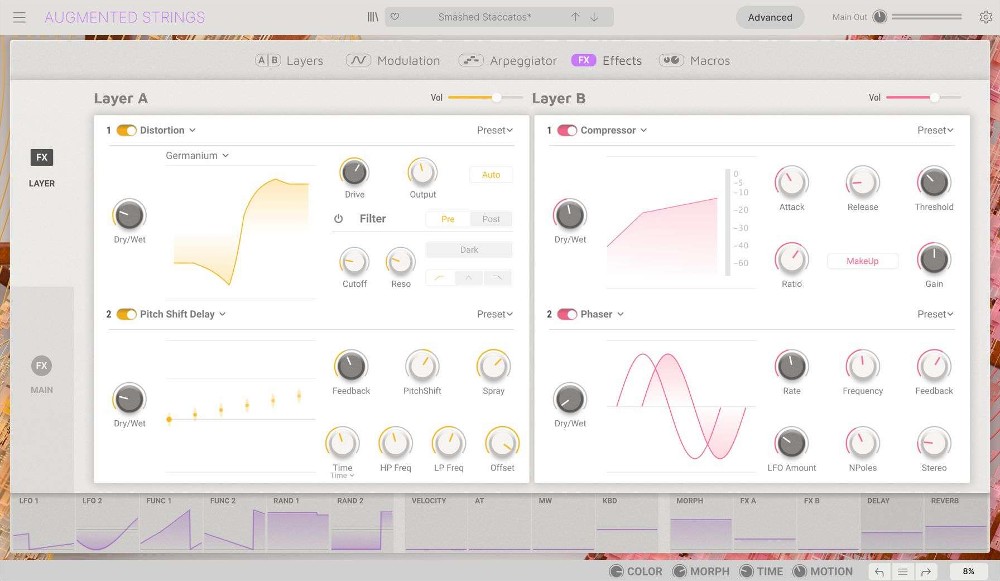Viewport: 1000px width, 581px height.
Task: Open the Germanium distortion mode dropdown
Action: tap(197, 157)
